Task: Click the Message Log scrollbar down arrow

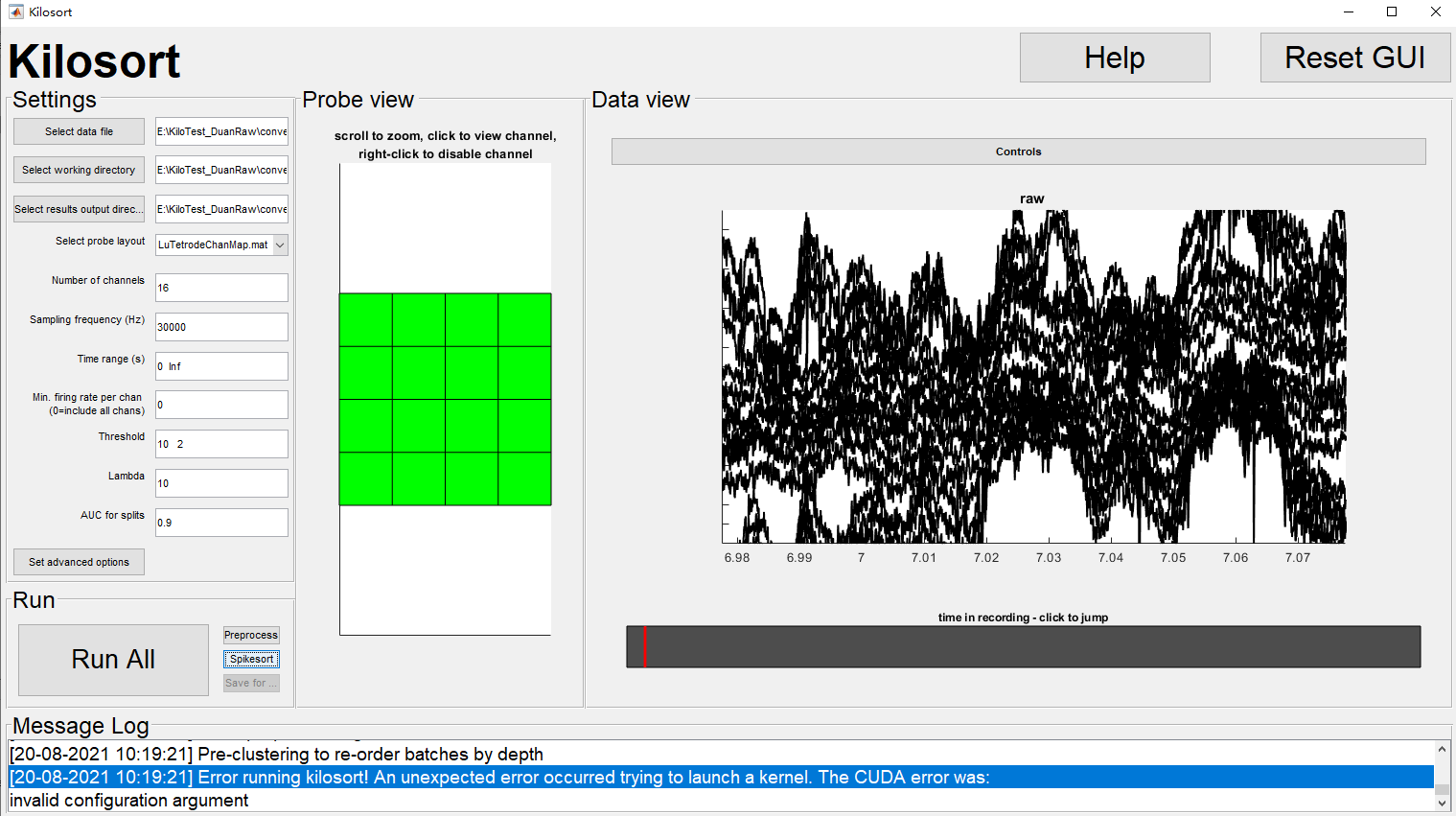Action: 1441,802
